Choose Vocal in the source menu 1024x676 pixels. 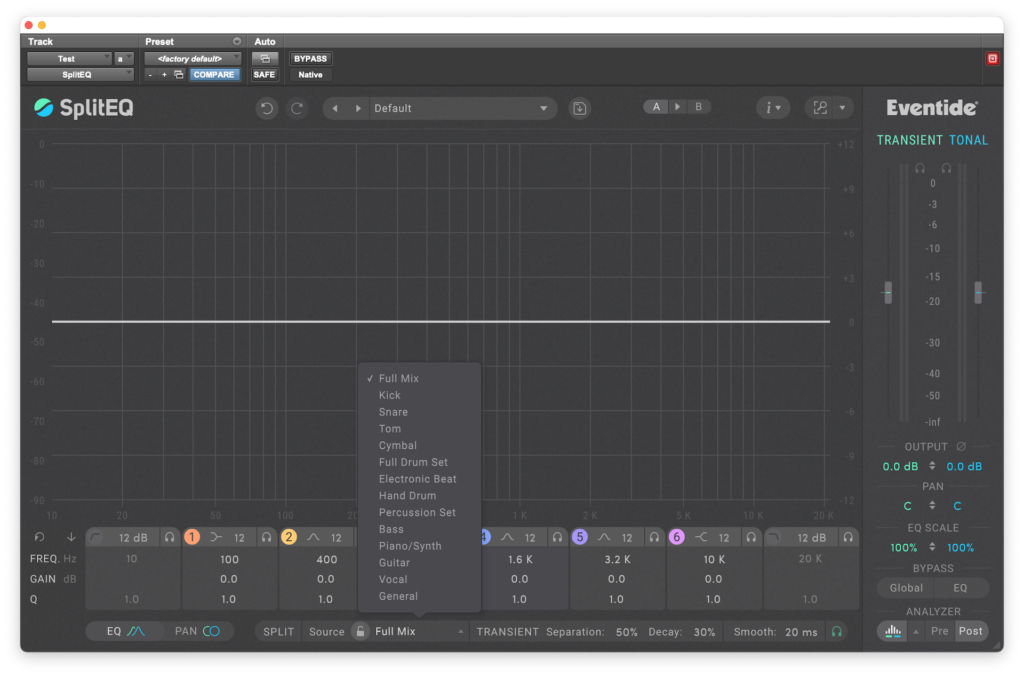(x=393, y=580)
